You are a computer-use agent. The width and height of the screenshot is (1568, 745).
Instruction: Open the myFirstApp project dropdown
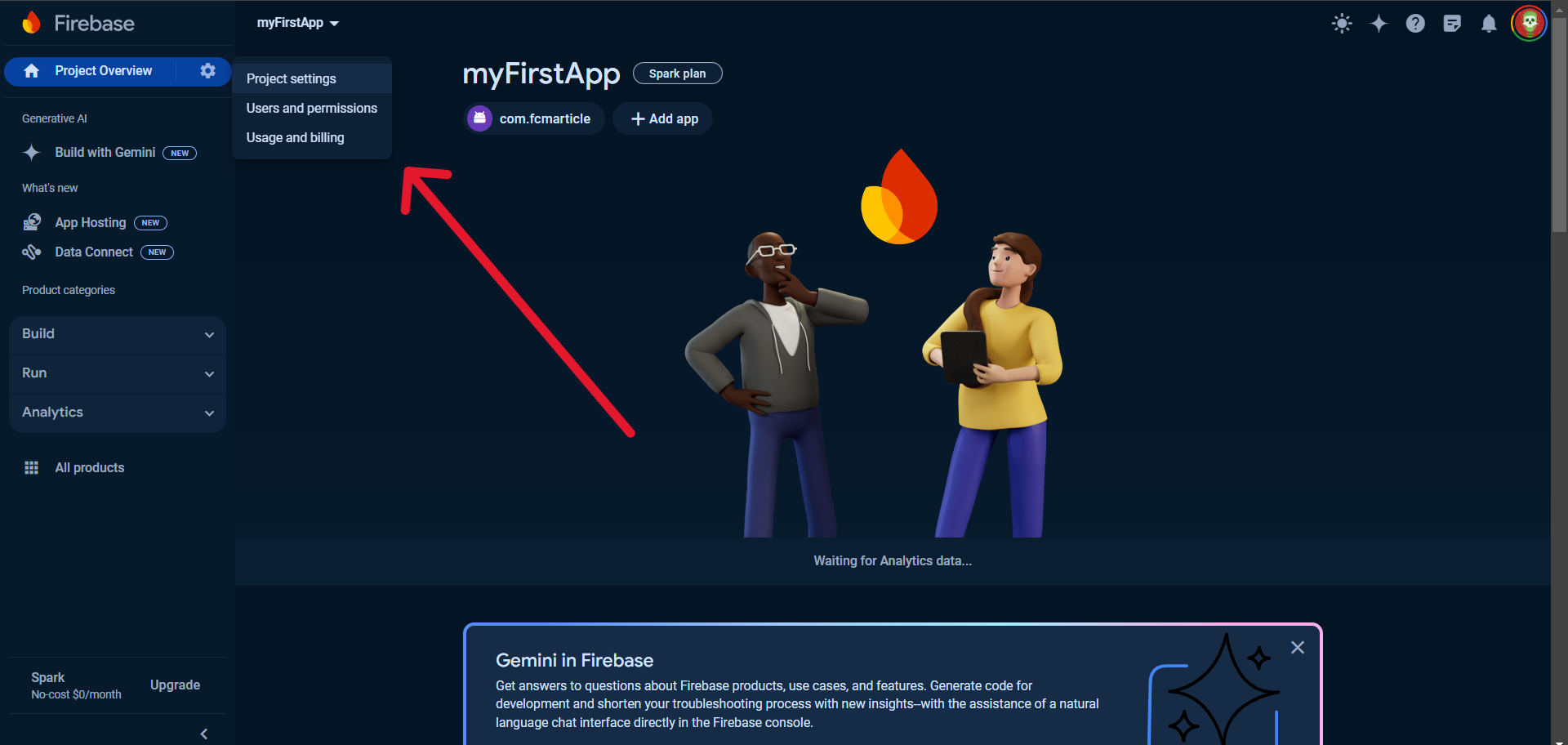tap(298, 23)
